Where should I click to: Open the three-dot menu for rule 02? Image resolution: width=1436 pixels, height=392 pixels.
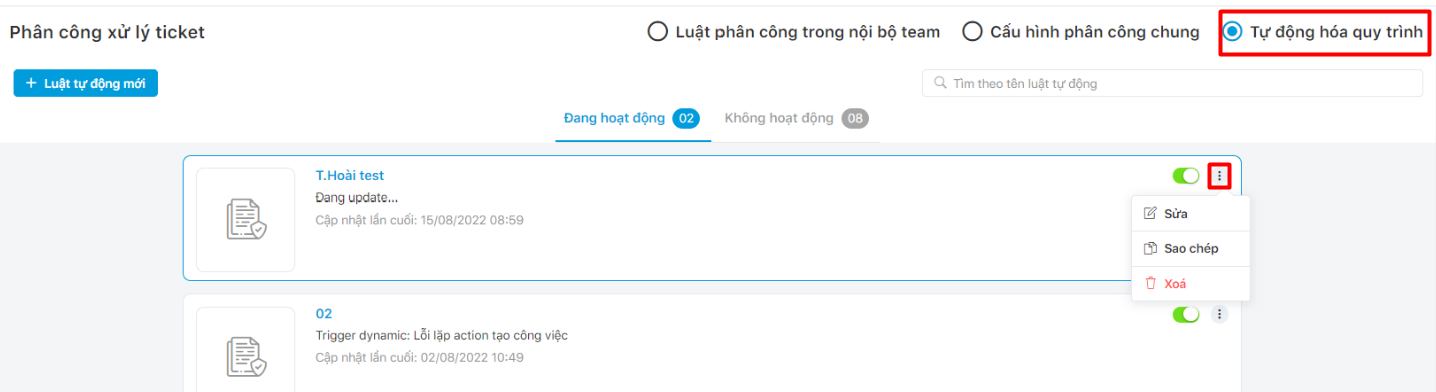(x=1219, y=314)
